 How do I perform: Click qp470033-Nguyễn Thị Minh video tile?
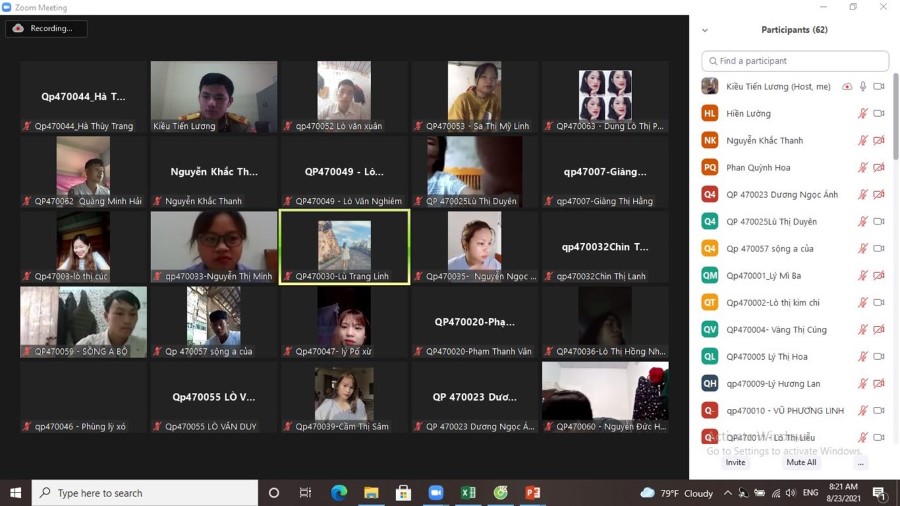(x=214, y=247)
